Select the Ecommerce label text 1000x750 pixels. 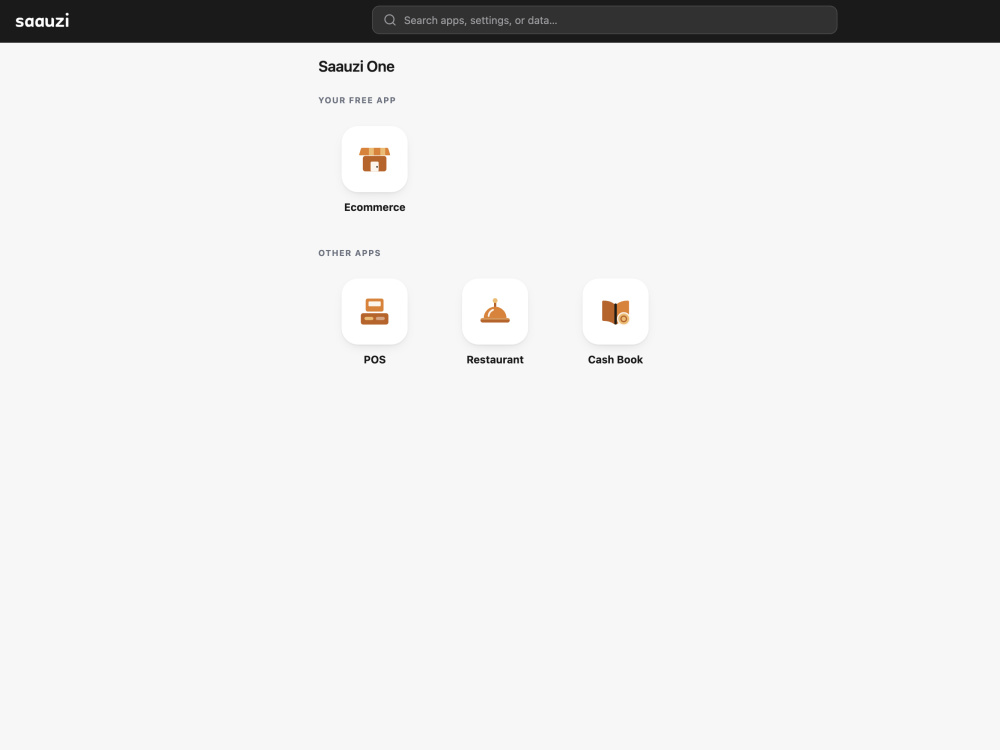(x=374, y=207)
